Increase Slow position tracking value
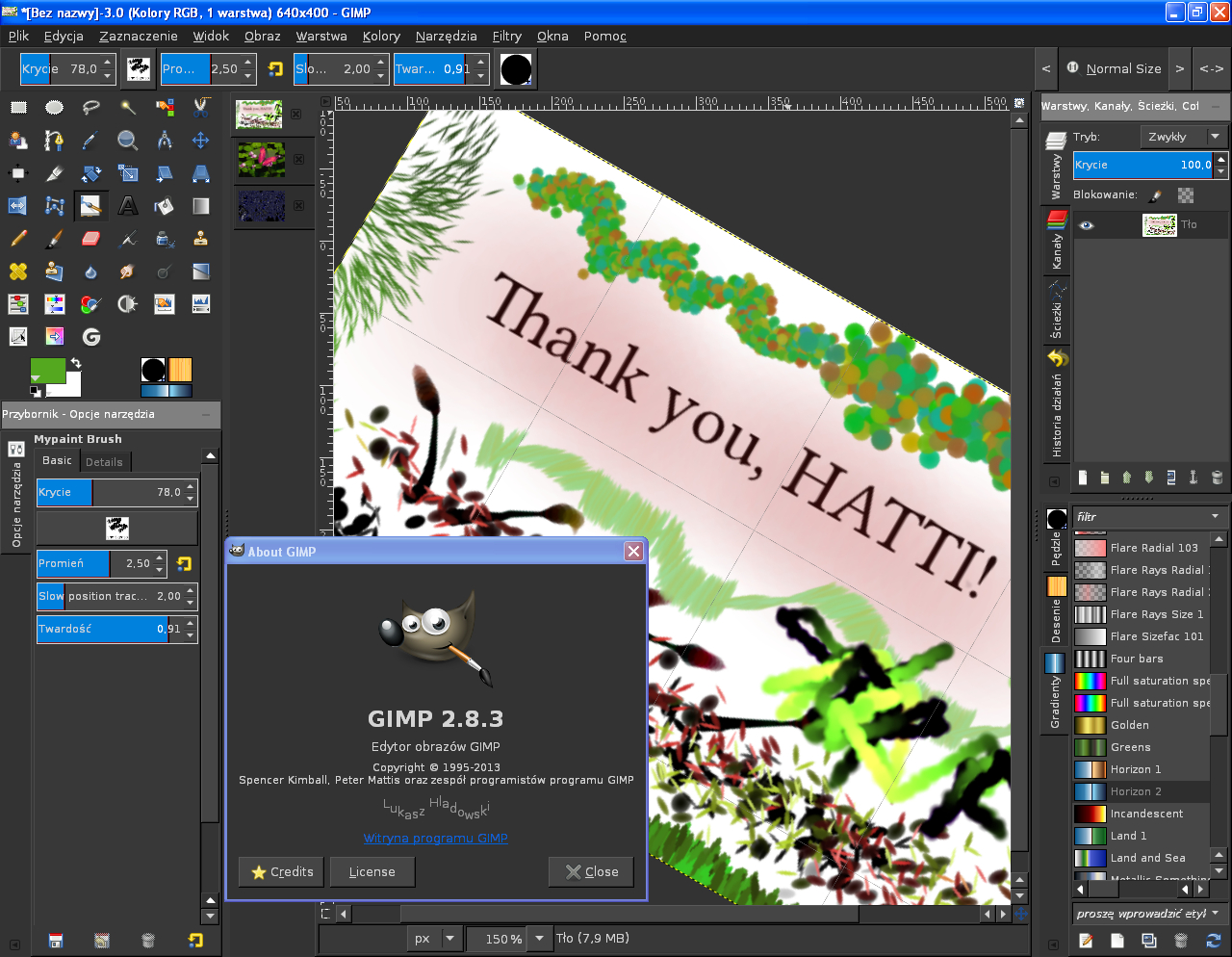The image size is (1232, 957). tap(191, 590)
